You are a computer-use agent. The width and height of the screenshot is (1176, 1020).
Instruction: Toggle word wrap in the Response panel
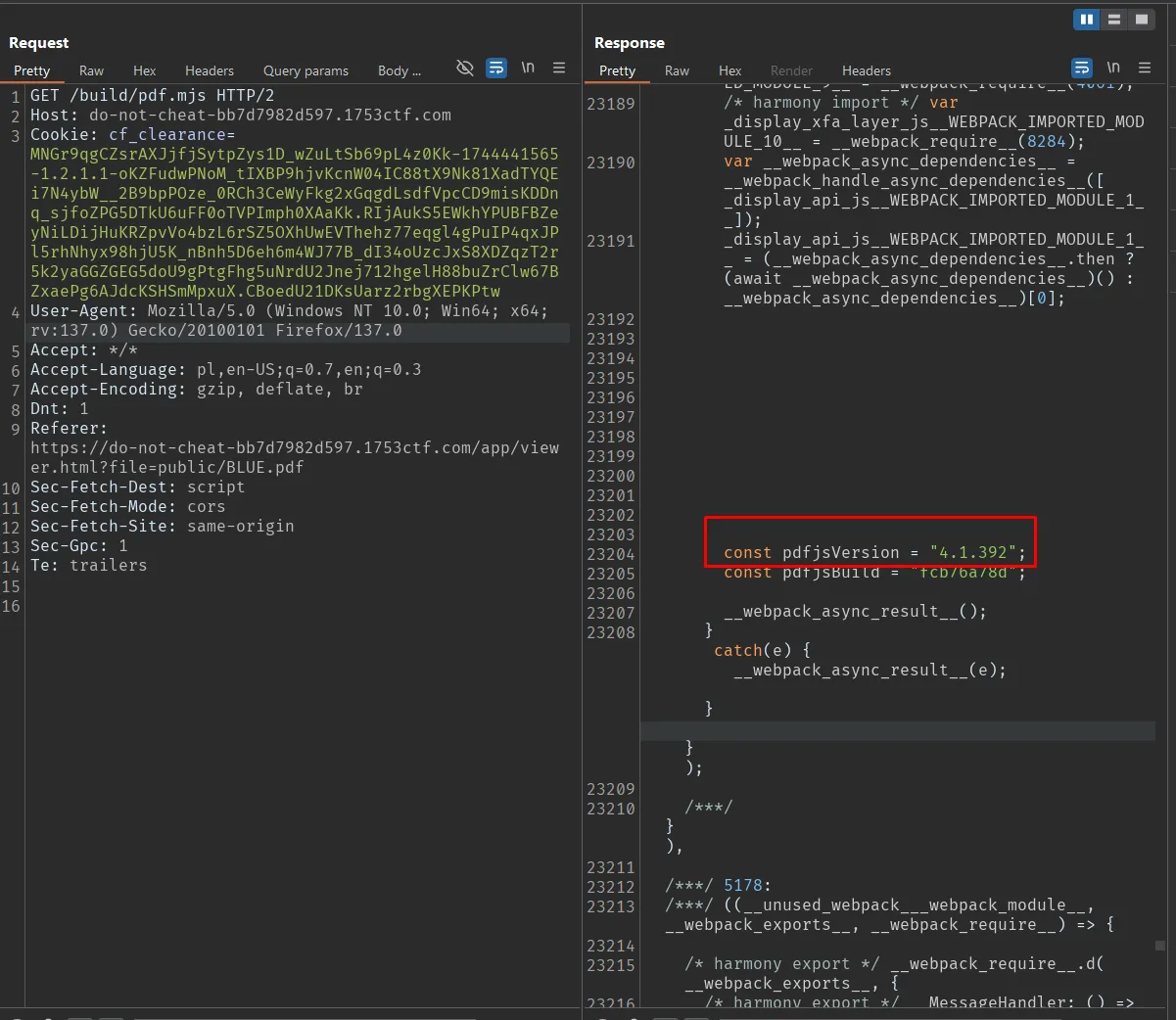(x=1082, y=68)
